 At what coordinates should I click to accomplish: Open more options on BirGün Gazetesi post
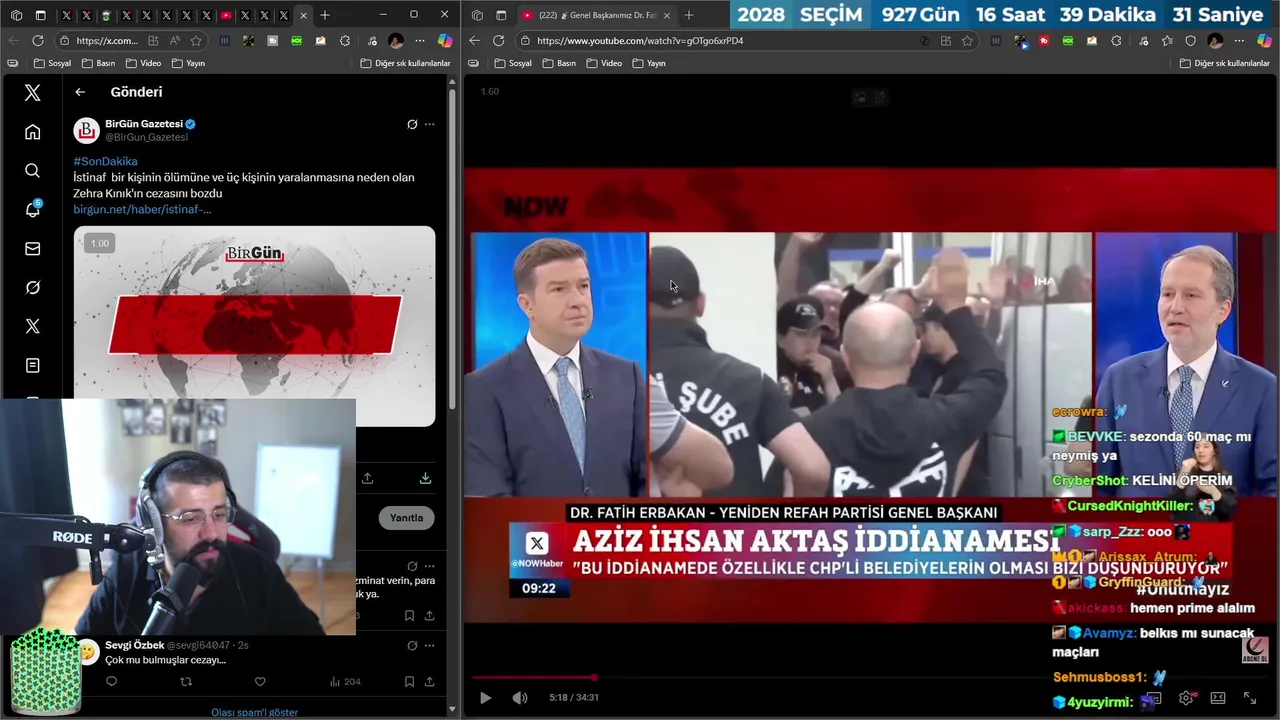point(430,124)
